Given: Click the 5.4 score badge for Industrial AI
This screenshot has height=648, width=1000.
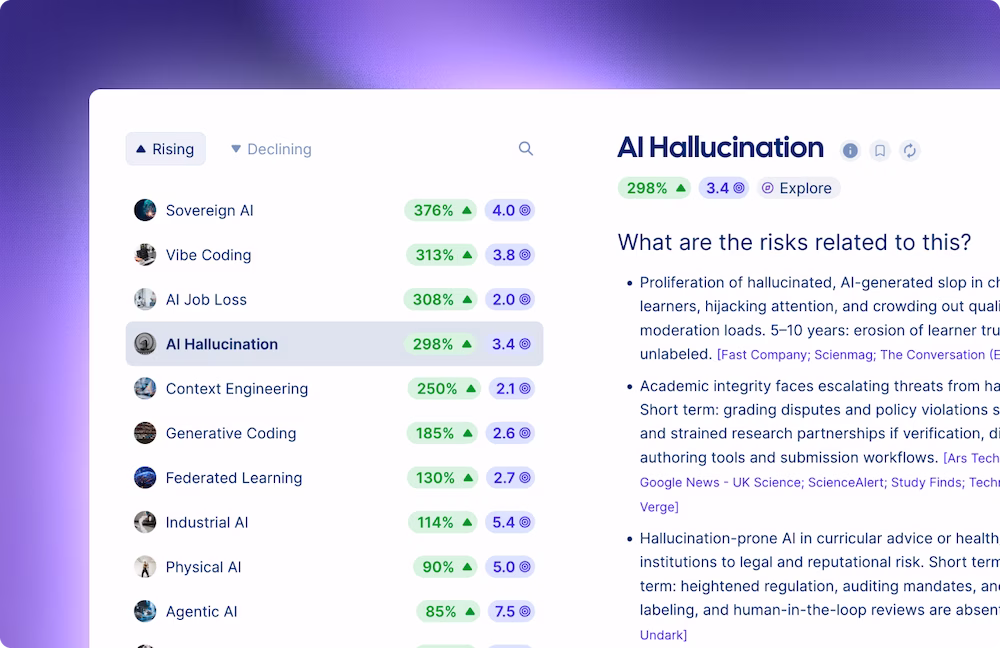Looking at the screenshot, I should pos(510,522).
